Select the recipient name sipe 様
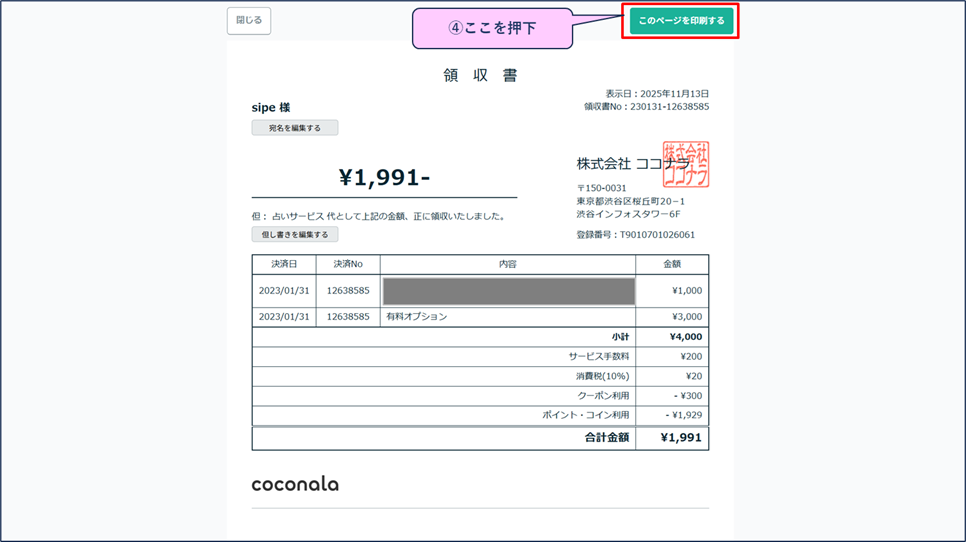 click(x=271, y=108)
